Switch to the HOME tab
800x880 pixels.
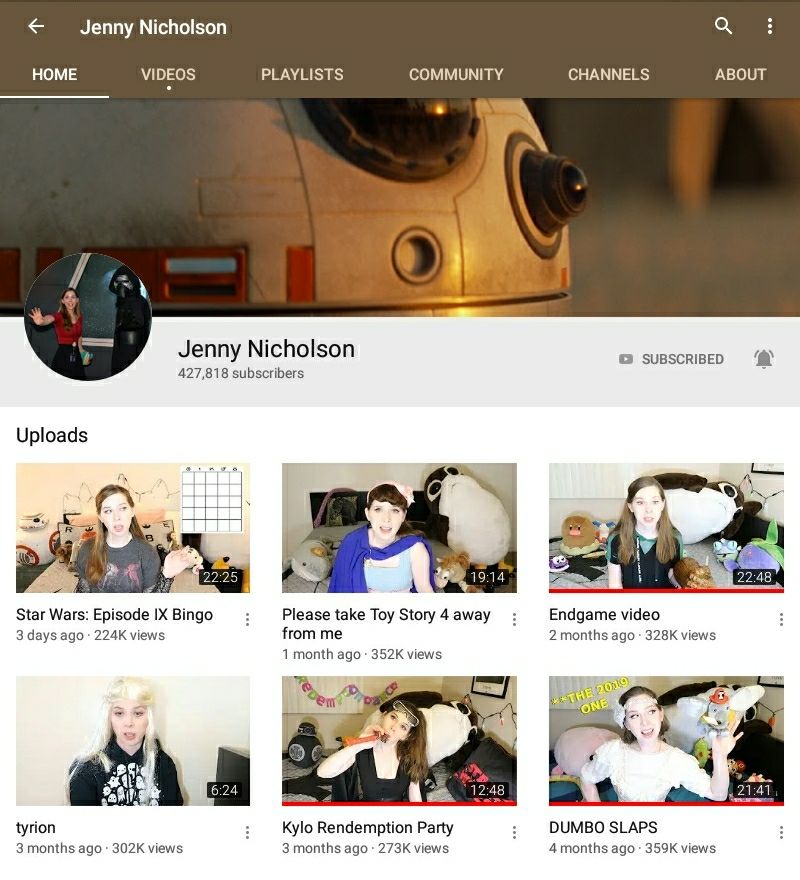pos(54,75)
